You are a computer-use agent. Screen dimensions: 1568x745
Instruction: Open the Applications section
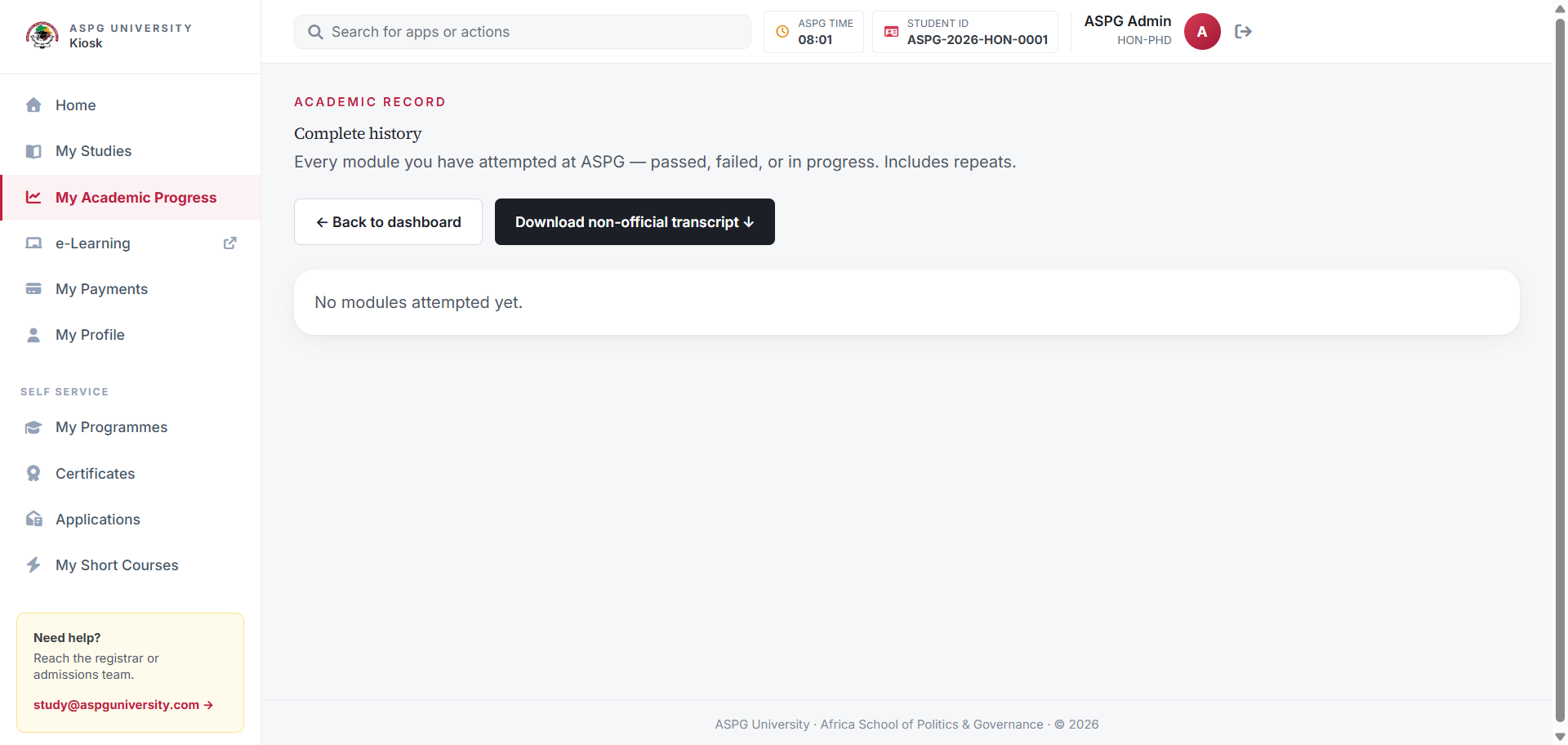131,520
